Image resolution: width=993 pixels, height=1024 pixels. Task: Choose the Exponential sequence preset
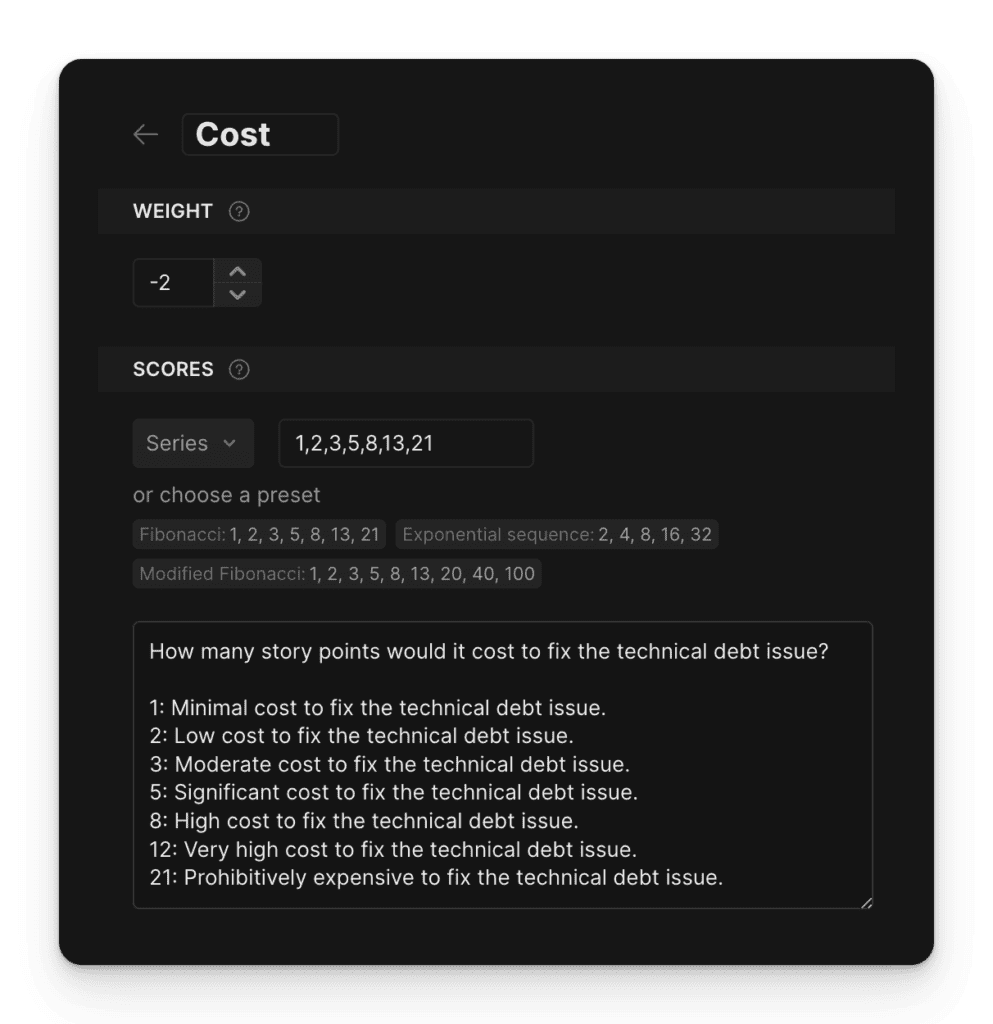(x=556, y=535)
